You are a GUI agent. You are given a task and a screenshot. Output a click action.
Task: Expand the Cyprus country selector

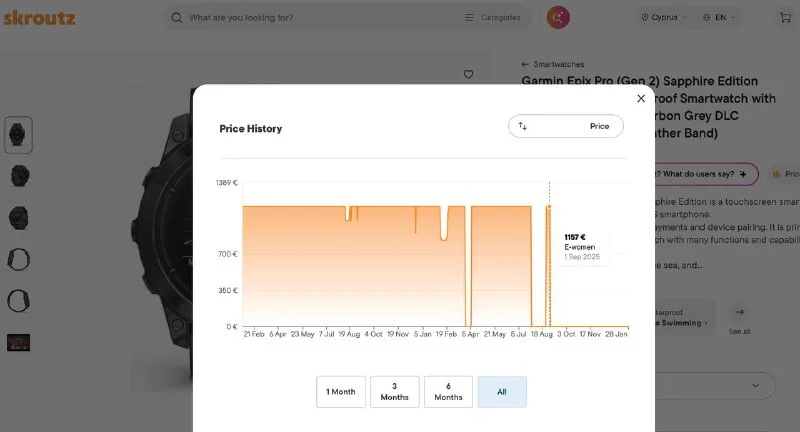pos(663,18)
